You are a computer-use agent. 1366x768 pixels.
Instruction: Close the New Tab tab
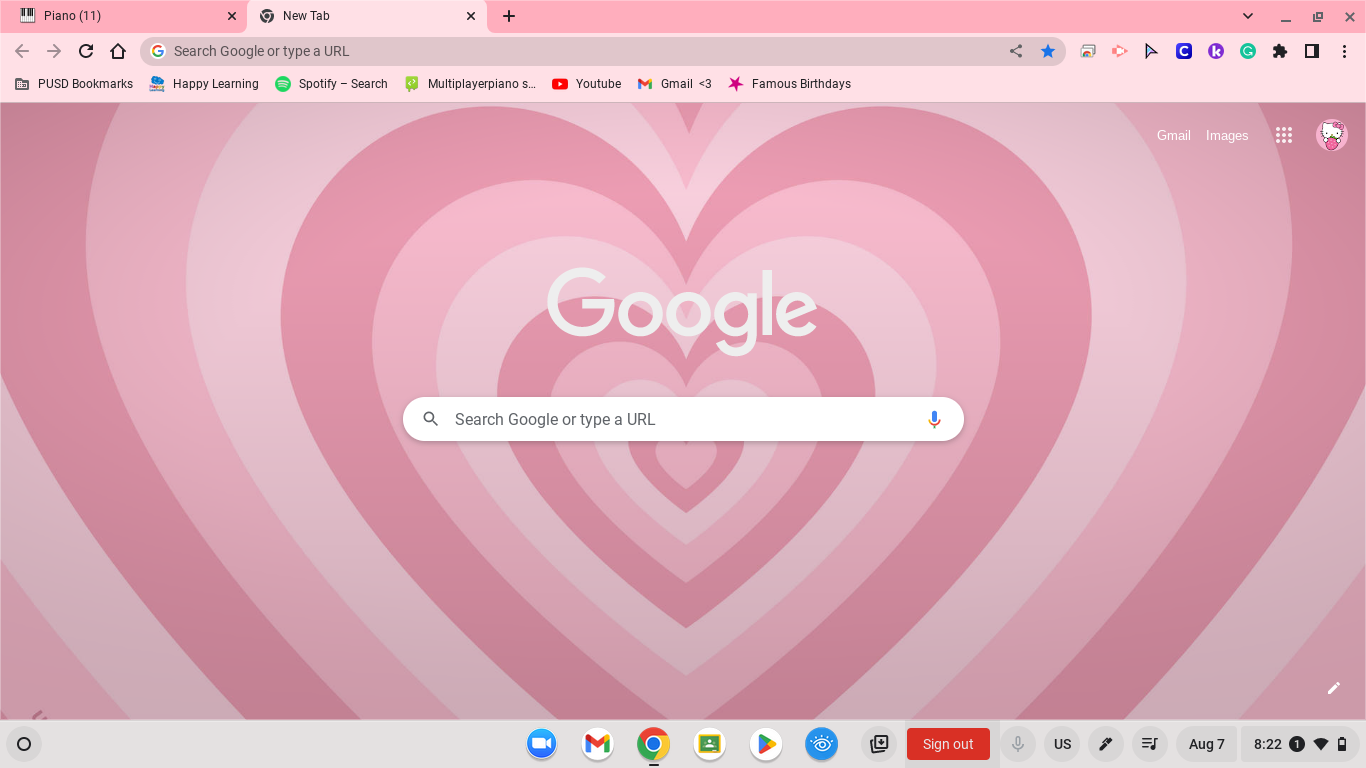(471, 16)
